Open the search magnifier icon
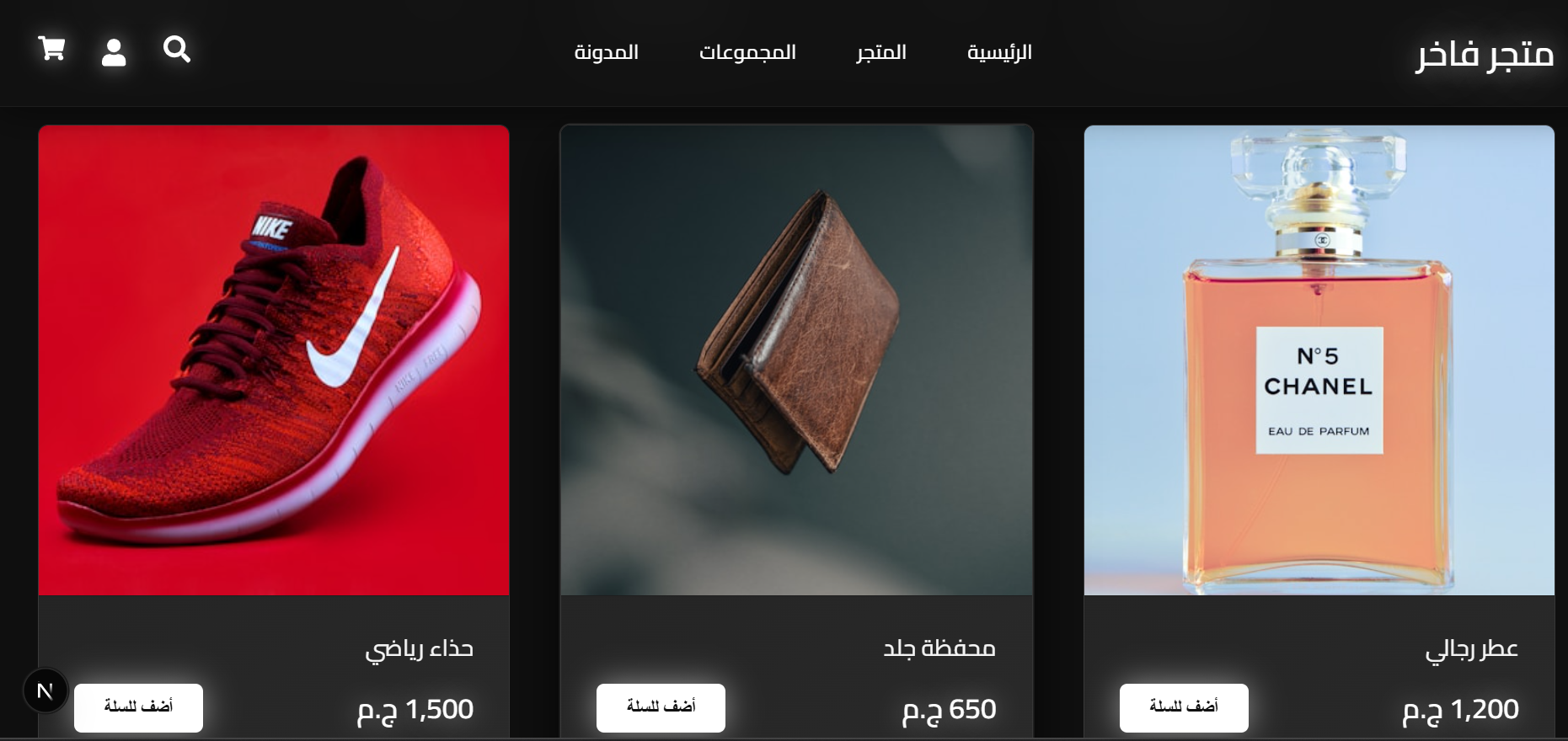Viewport: 1568px width, 741px height. click(x=177, y=50)
